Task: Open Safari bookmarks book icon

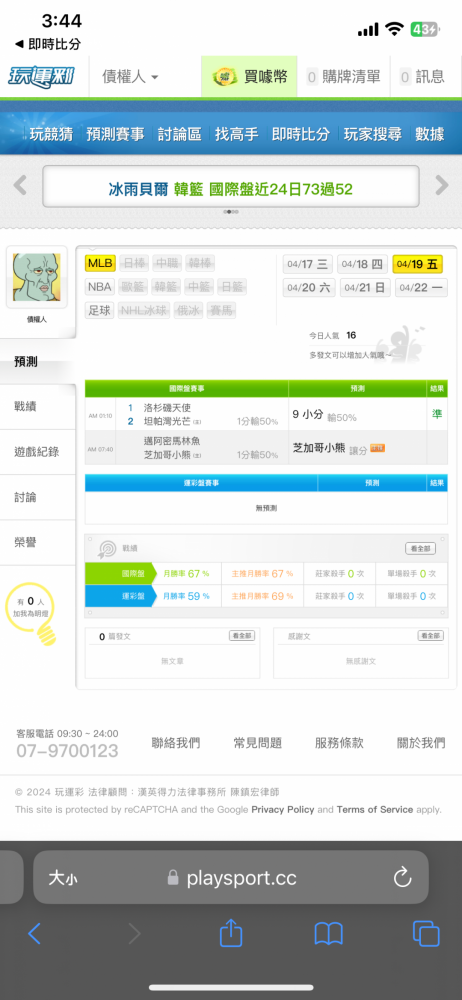Action: pos(329,934)
